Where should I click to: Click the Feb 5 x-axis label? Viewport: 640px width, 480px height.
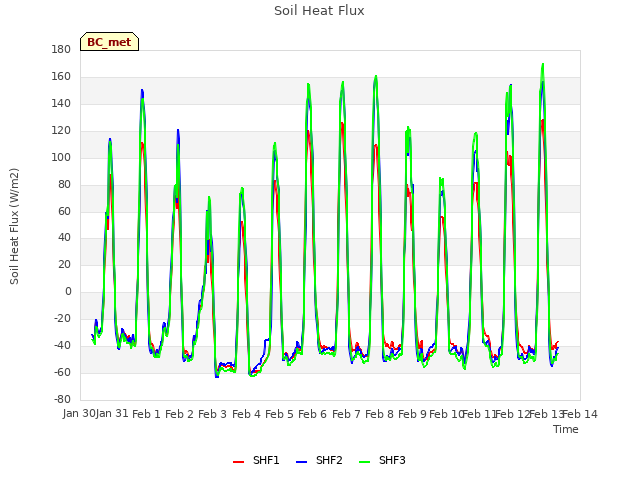coord(279,414)
